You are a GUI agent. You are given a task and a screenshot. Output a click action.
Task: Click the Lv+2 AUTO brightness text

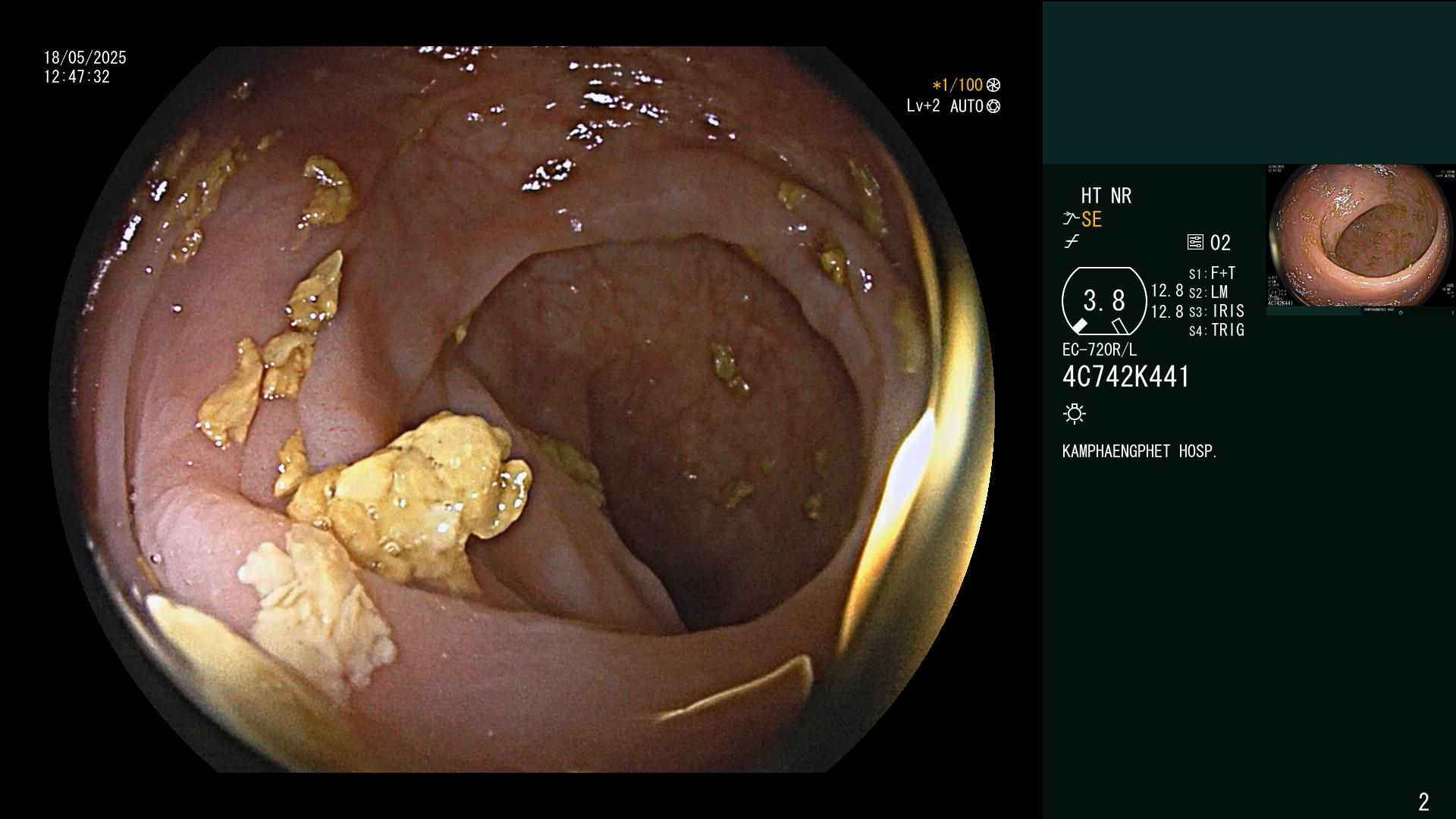tap(945, 106)
